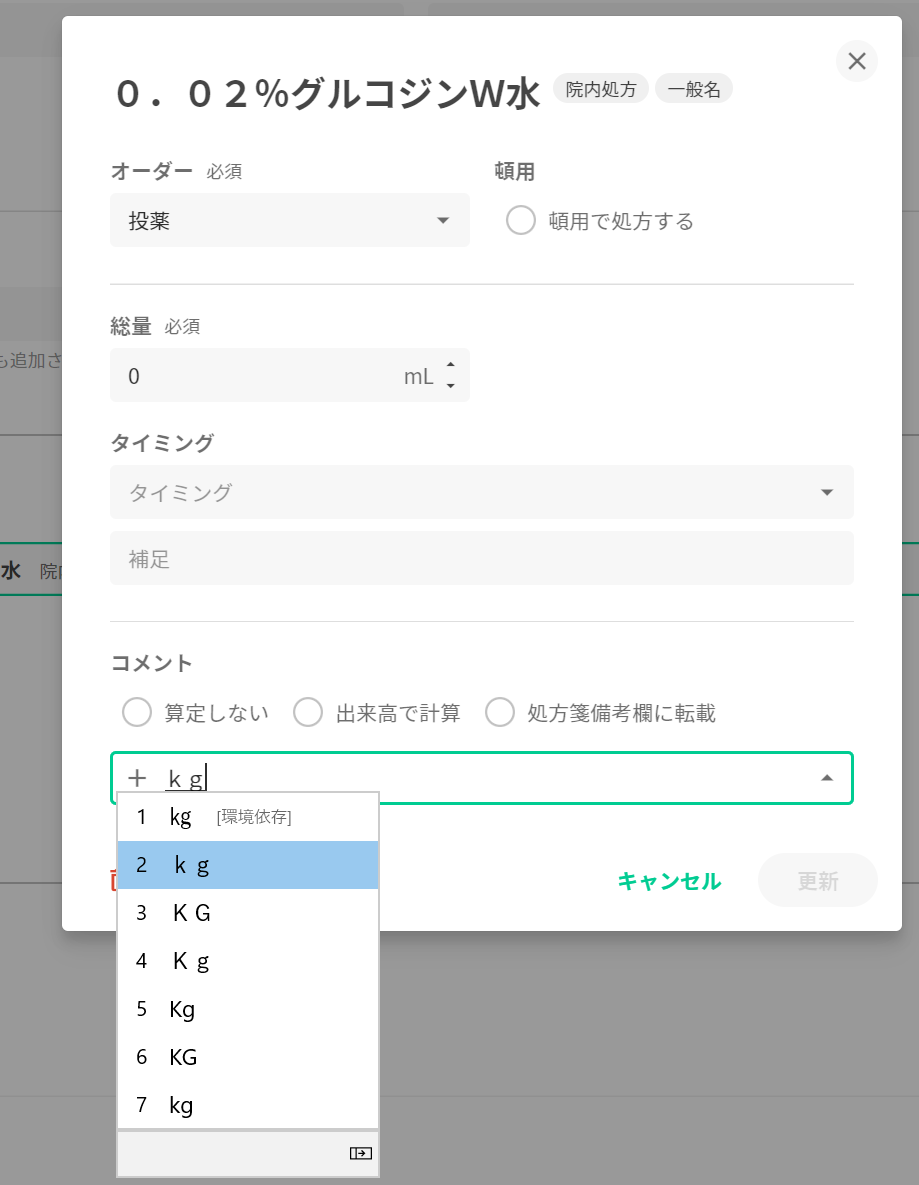The image size is (919, 1185).
Task: Click the 更新 button
Action: (x=817, y=881)
